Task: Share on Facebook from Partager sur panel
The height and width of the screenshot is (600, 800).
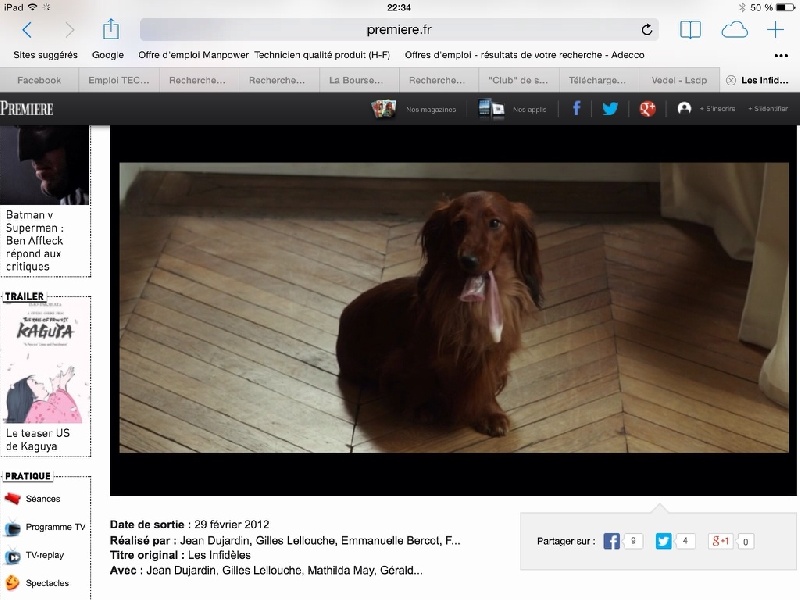Action: pyautogui.click(x=611, y=541)
